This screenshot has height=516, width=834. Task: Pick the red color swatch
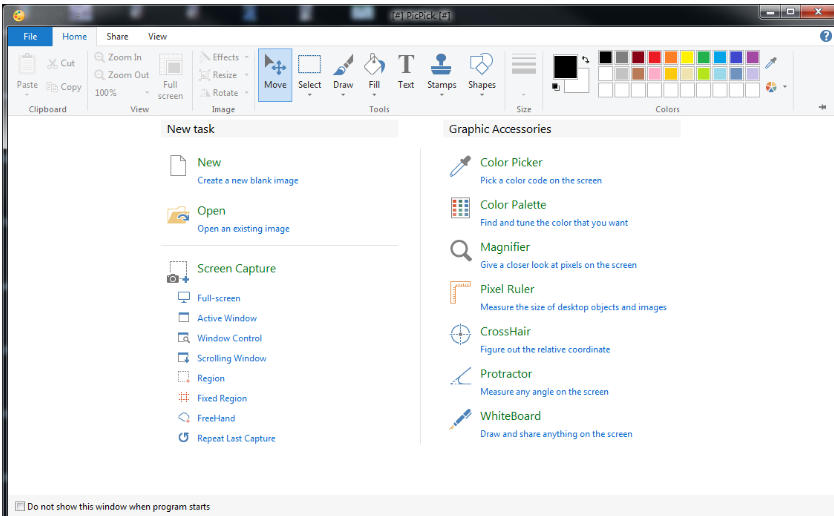point(654,57)
